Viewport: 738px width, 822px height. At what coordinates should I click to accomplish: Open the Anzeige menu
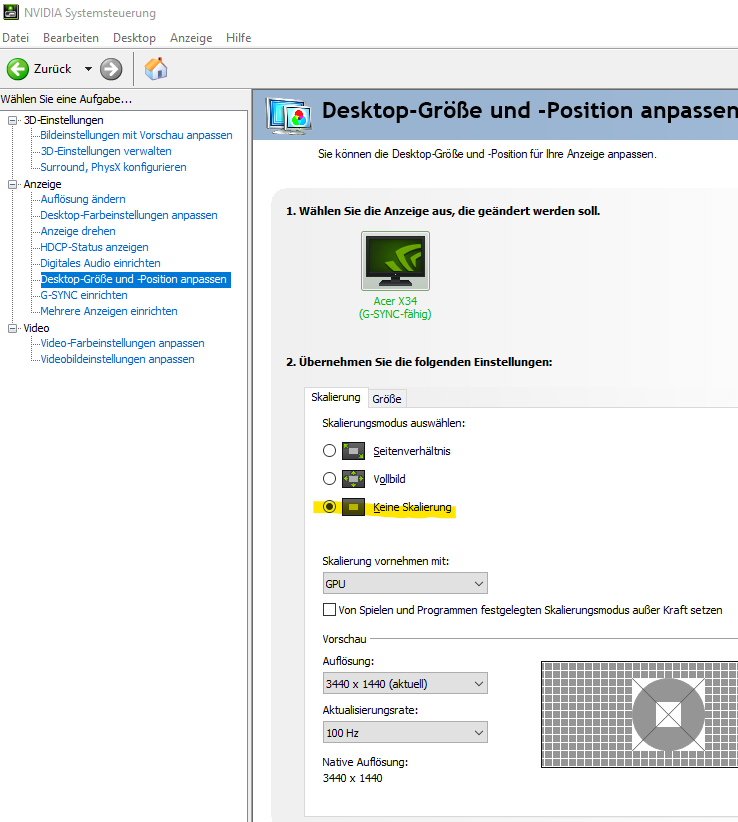191,38
